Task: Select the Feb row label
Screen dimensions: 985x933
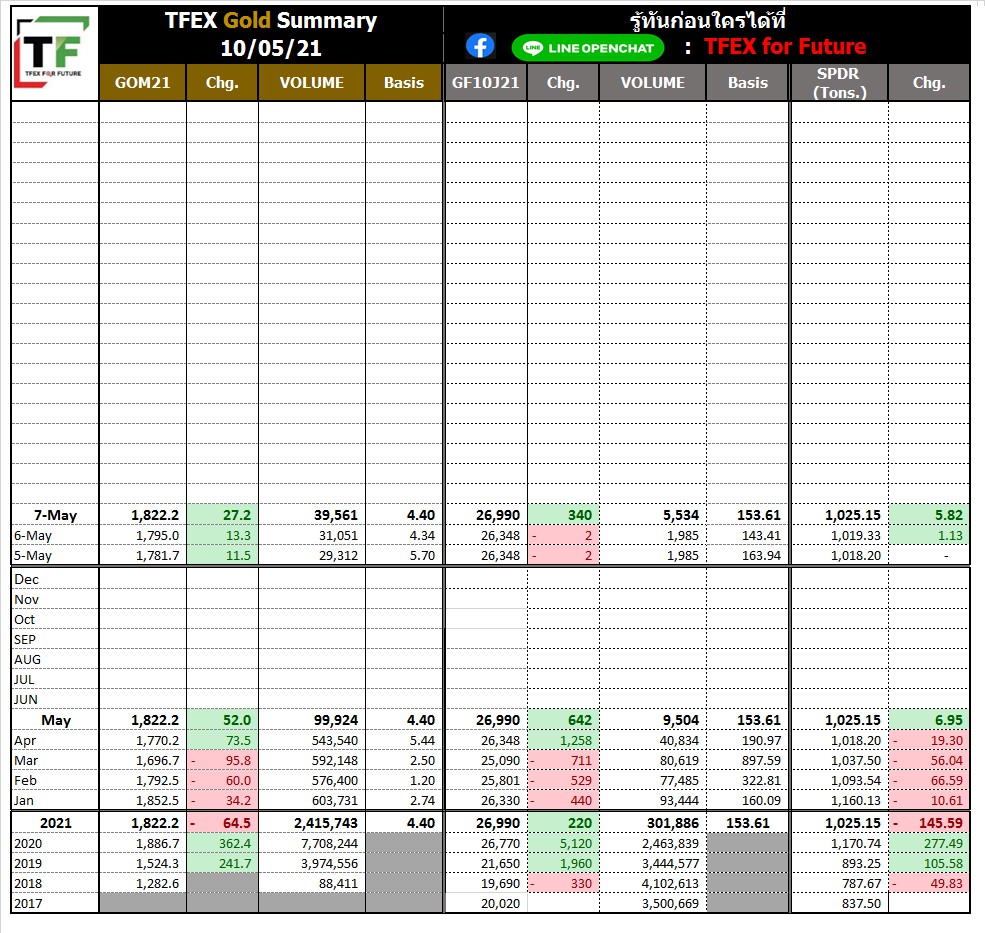Action: pos(26,781)
